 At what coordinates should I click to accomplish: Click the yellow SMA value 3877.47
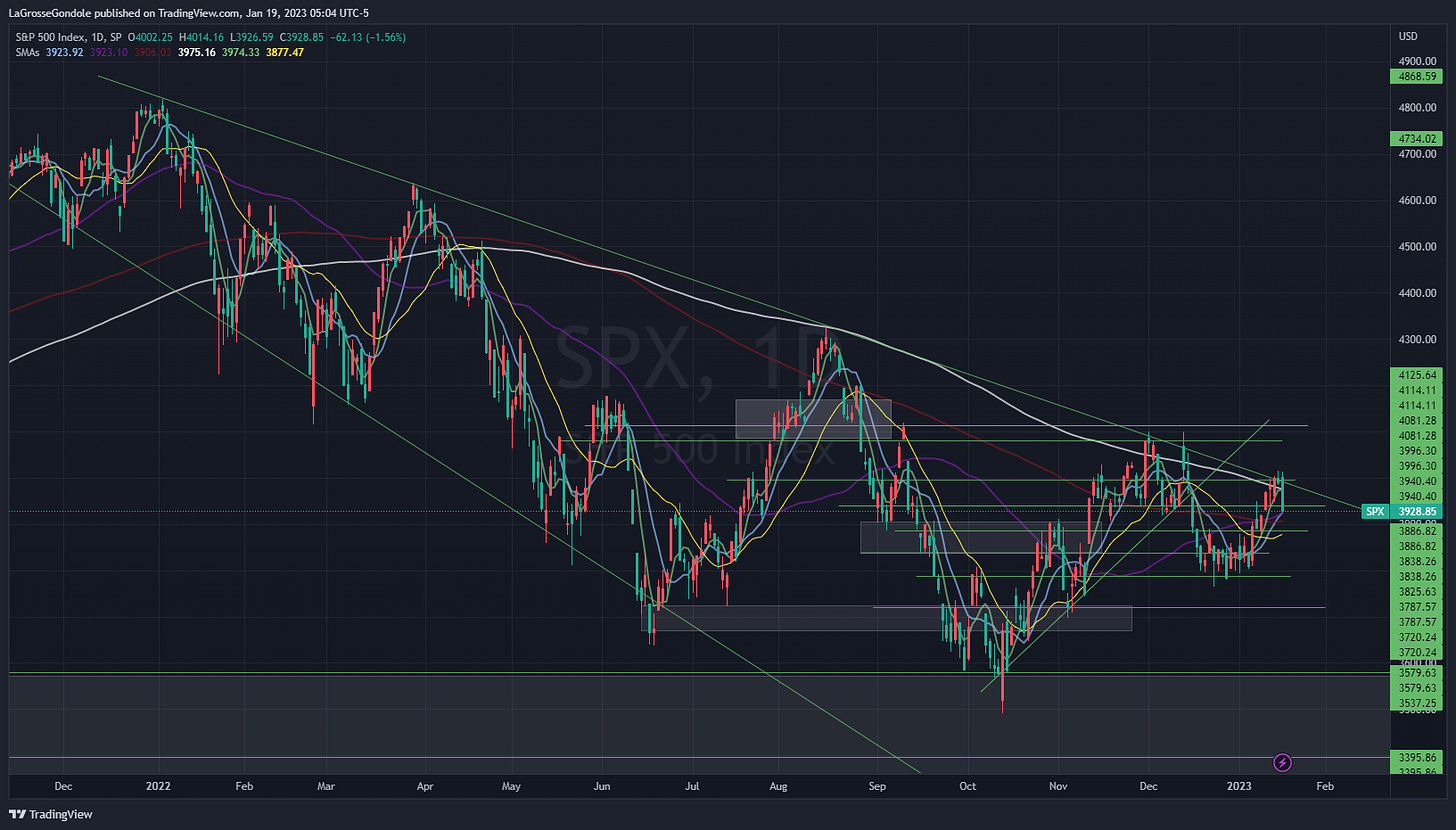pyautogui.click(x=284, y=51)
